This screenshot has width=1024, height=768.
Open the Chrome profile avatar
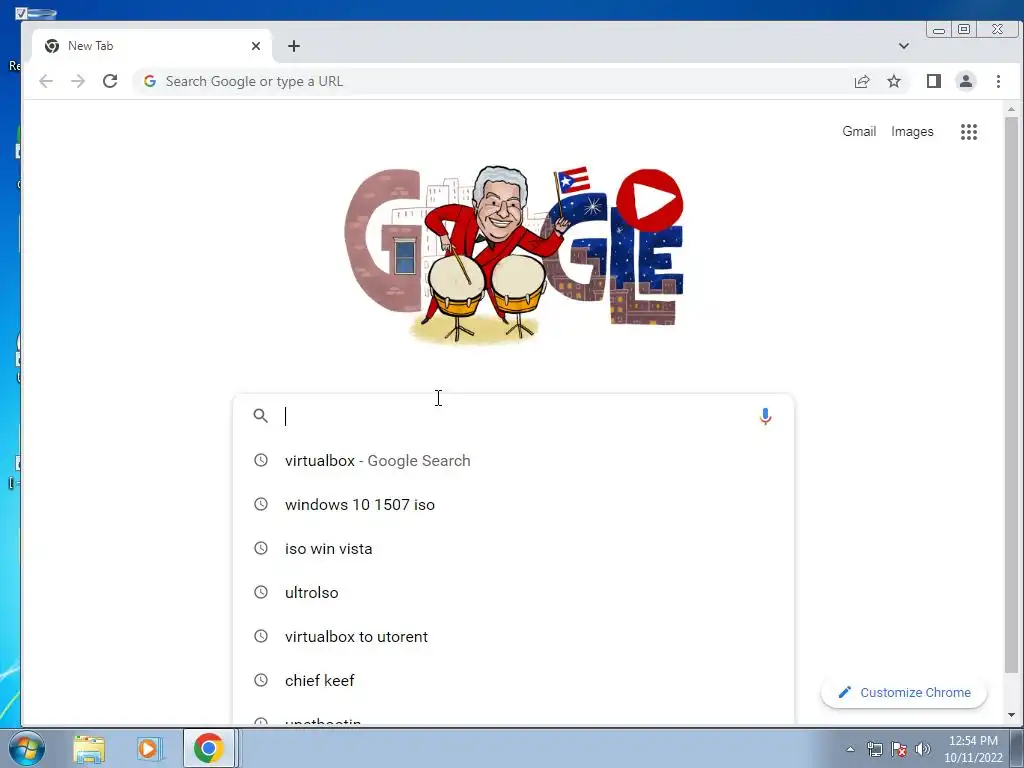[x=966, y=81]
